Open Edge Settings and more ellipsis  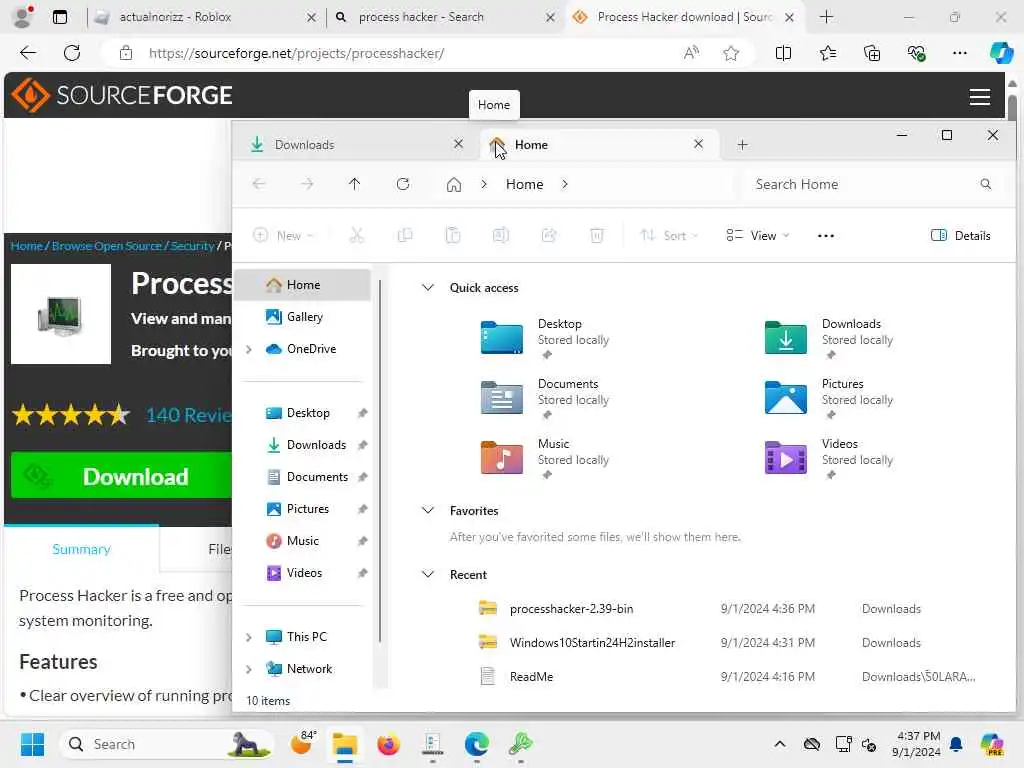tap(959, 53)
